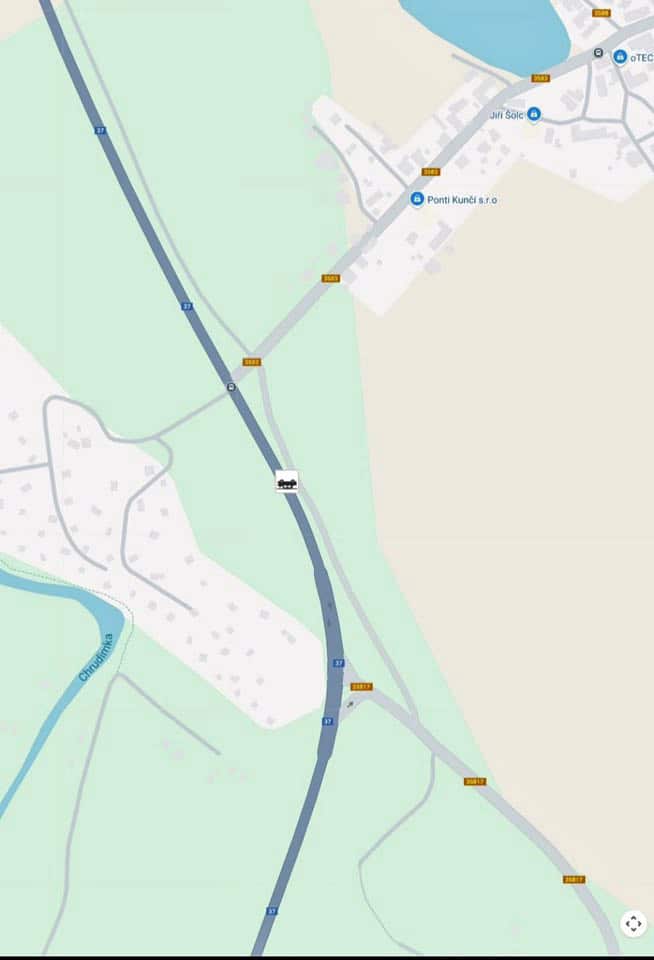Viewport: 654px width, 960px height.
Task: Select the 3583 shield just above Ponti Kunči
Action: click(430, 172)
